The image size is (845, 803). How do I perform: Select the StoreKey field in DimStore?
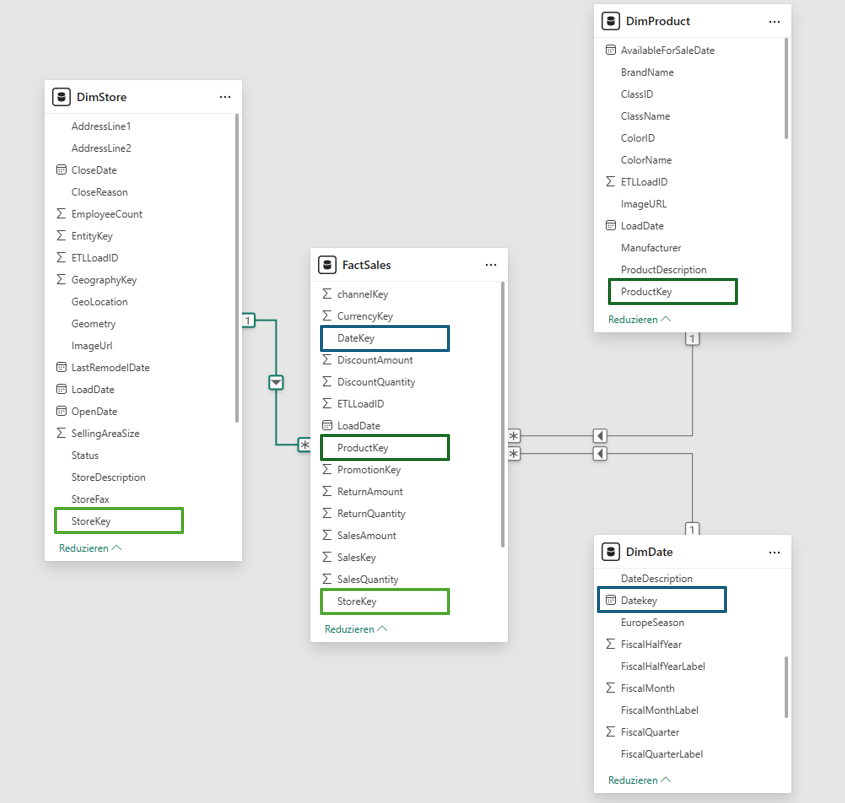119,520
